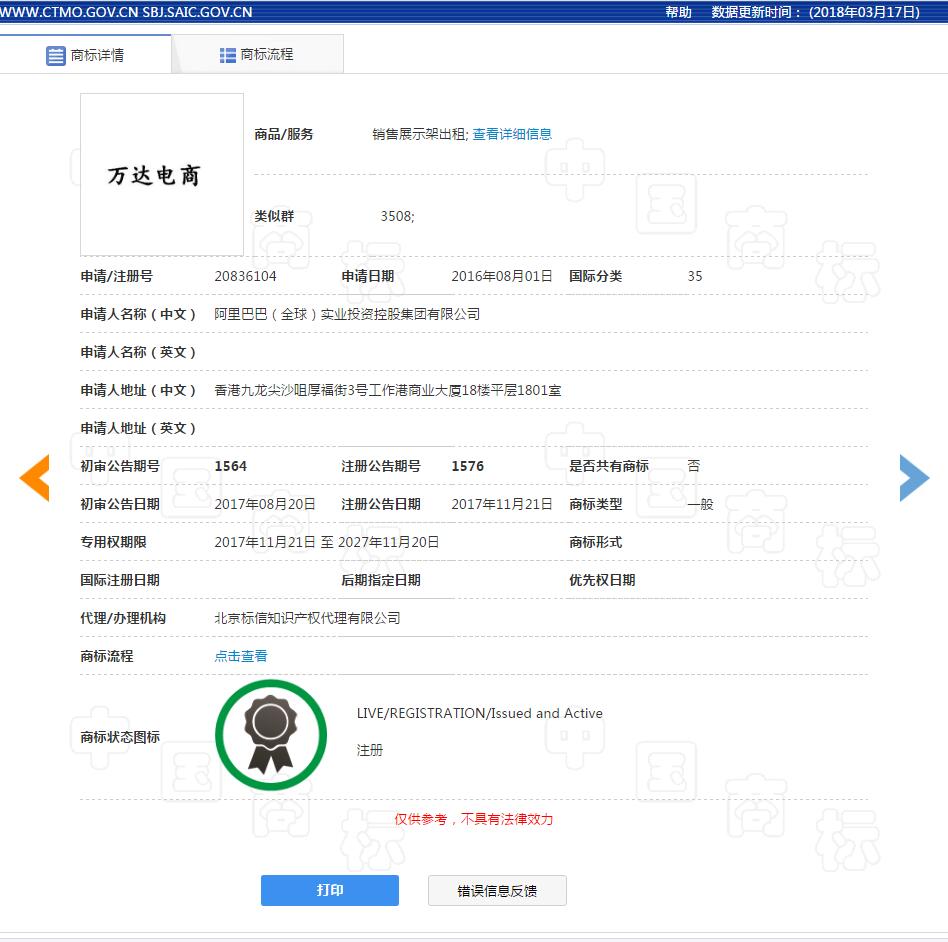Image resolution: width=948 pixels, height=942 pixels.
Task: Click WWW.CTMO.GOV.CN header text
Action: (x=70, y=12)
